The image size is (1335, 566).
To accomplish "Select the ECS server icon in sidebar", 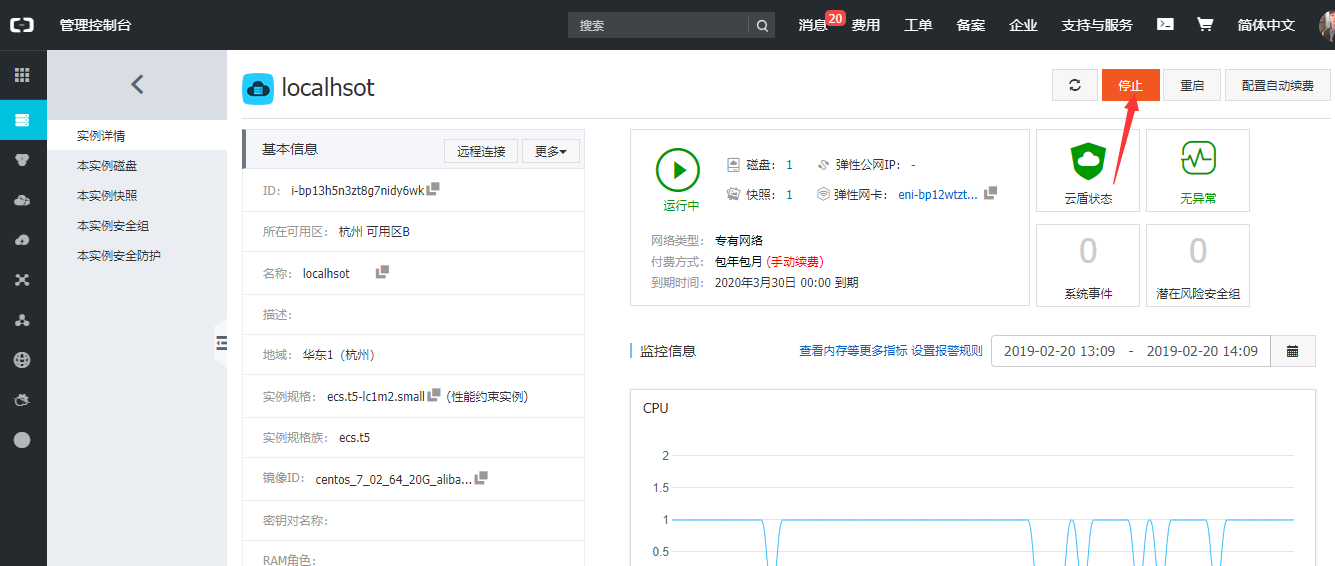I will click(22, 120).
